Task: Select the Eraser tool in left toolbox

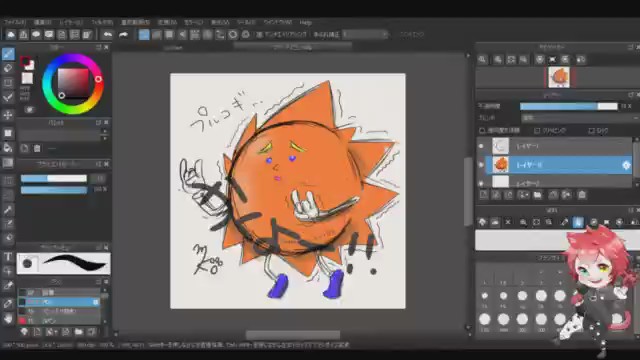Action: point(8,68)
